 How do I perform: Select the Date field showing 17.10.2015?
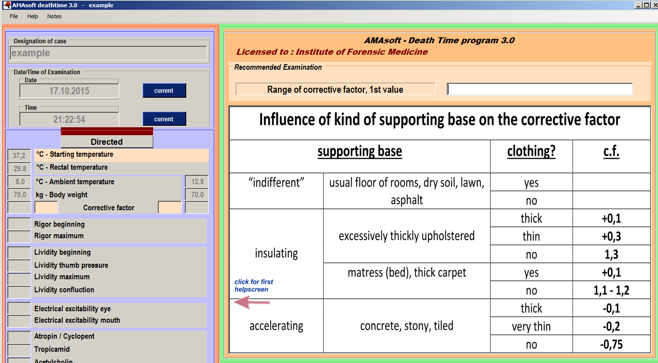(x=69, y=91)
